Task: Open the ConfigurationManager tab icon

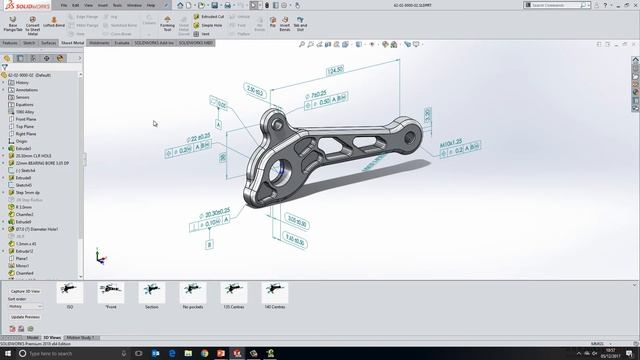Action: click(33, 58)
